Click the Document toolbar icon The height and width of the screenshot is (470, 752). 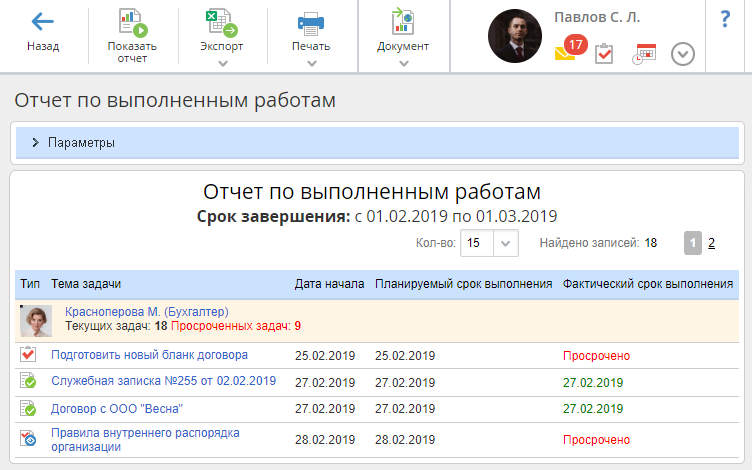tap(403, 21)
